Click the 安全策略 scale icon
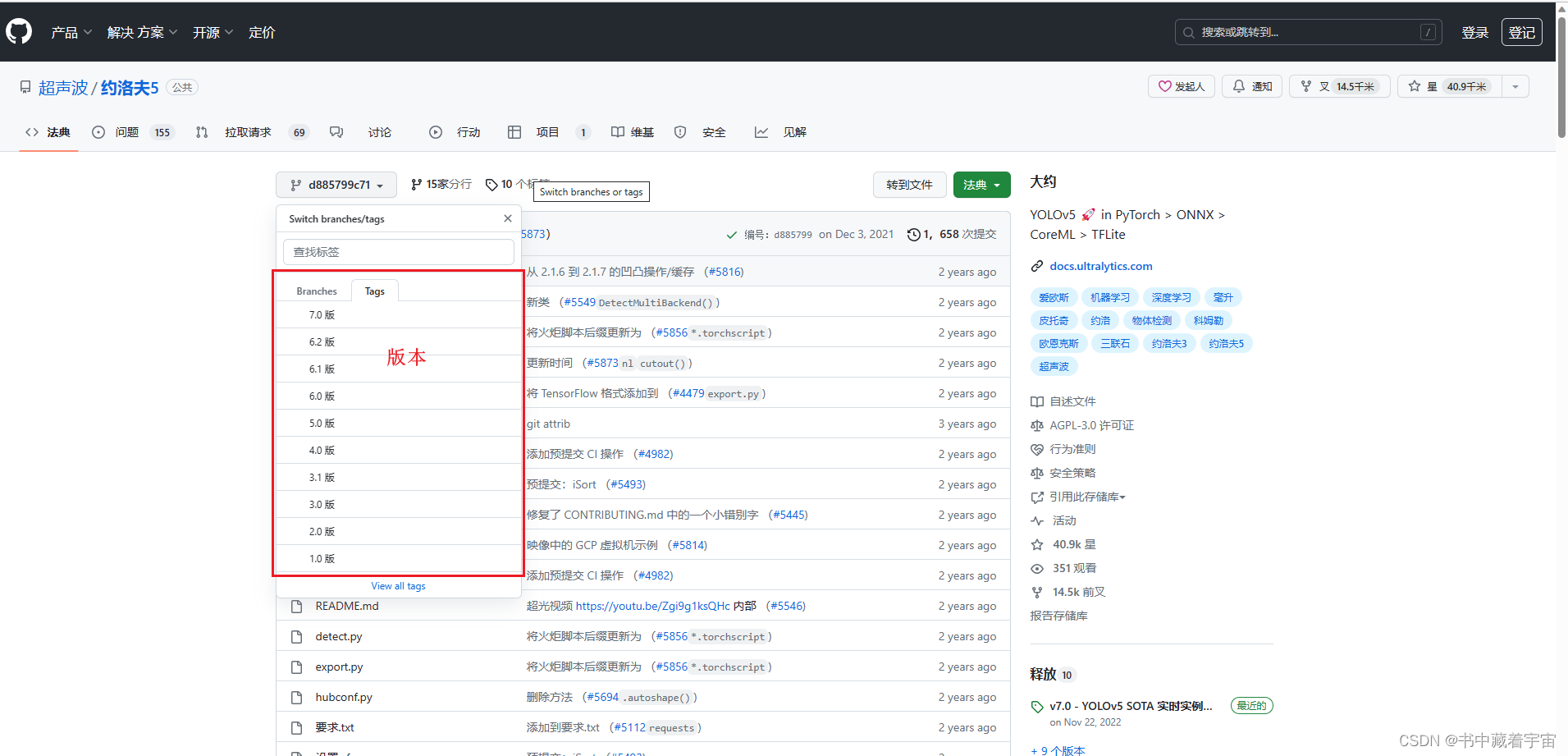The image size is (1568, 756). pos(1037,474)
